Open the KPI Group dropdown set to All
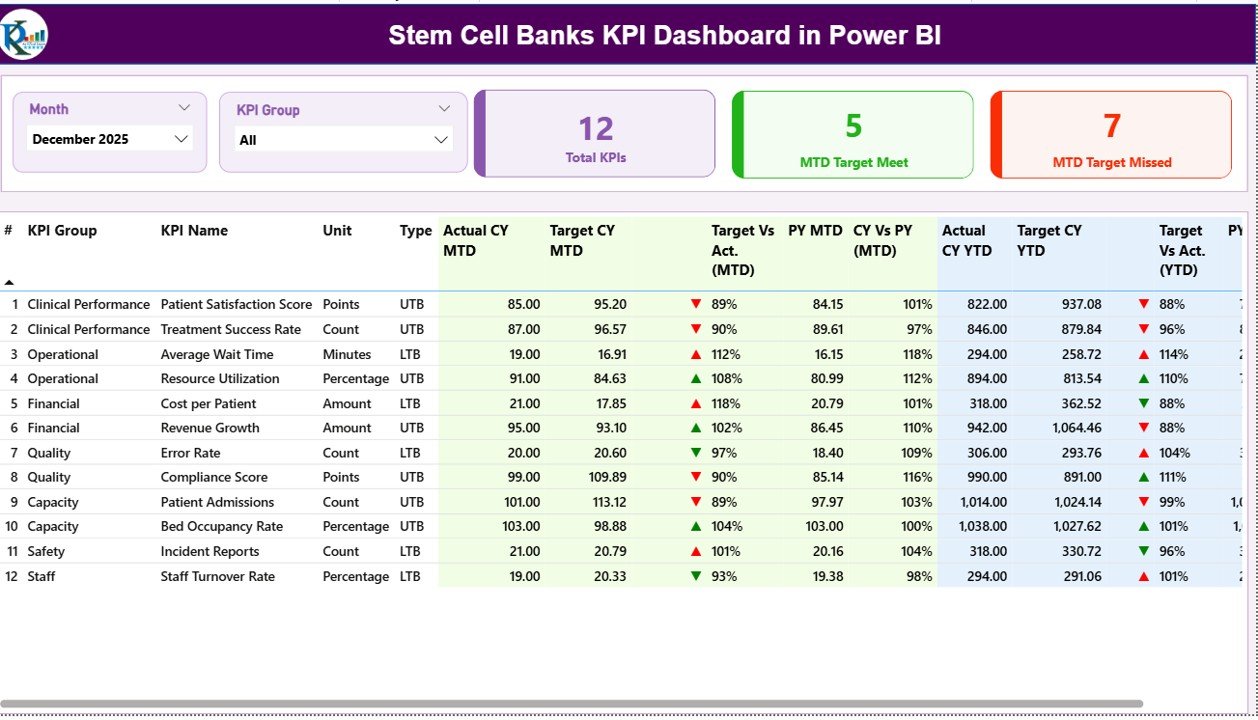The width and height of the screenshot is (1258, 720). click(342, 139)
